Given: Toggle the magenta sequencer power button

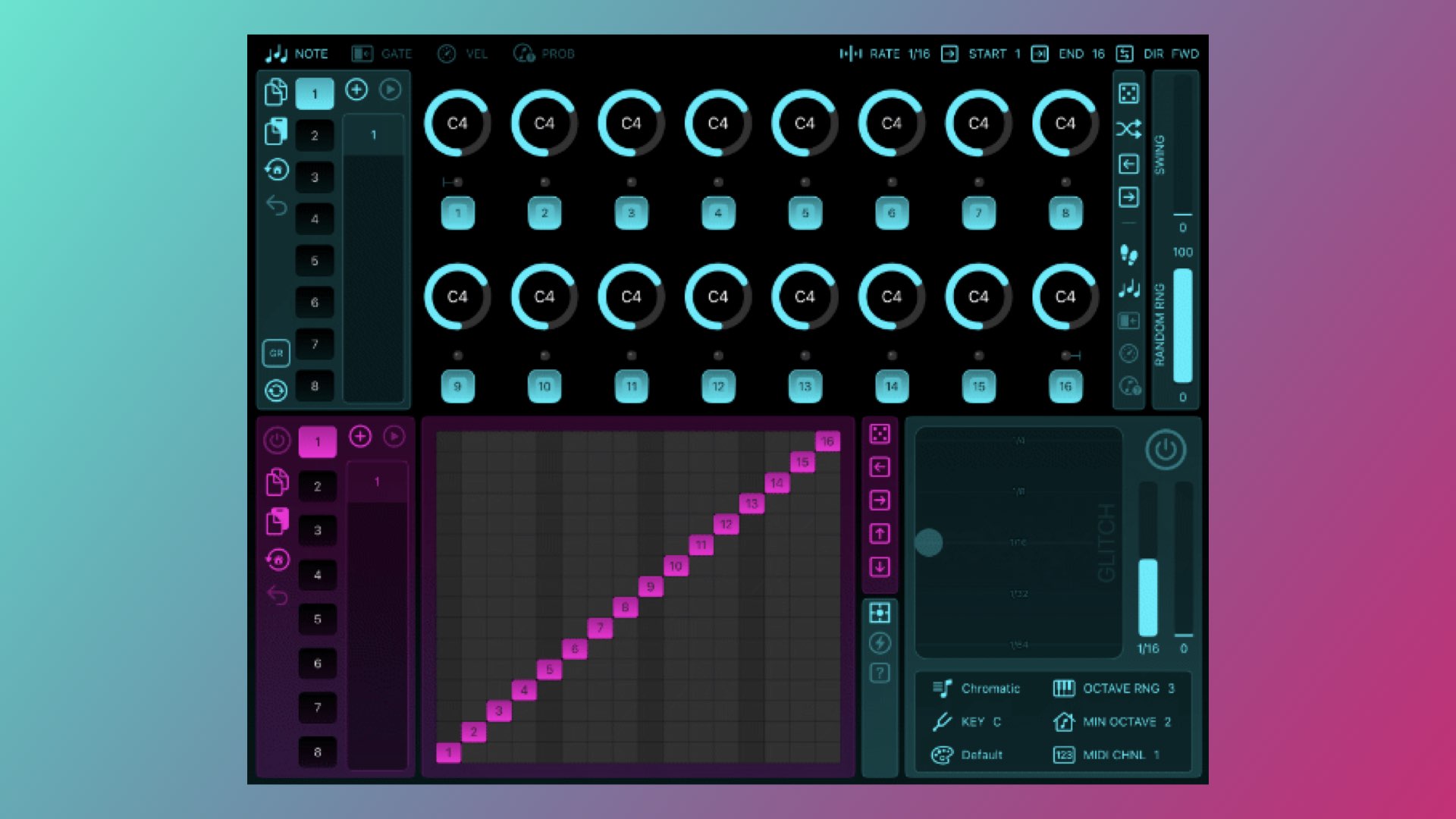Looking at the screenshot, I should [x=277, y=441].
